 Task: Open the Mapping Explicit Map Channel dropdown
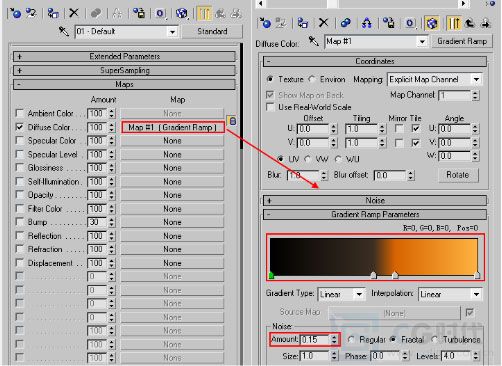[x=435, y=79]
